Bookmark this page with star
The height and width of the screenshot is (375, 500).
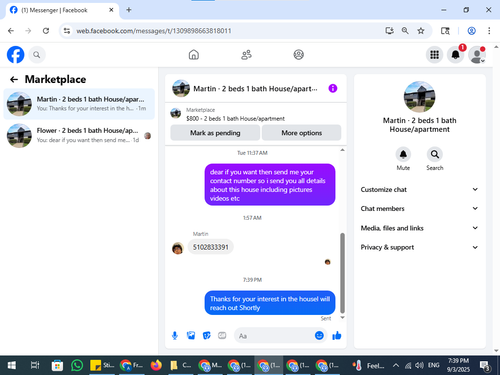(x=421, y=31)
